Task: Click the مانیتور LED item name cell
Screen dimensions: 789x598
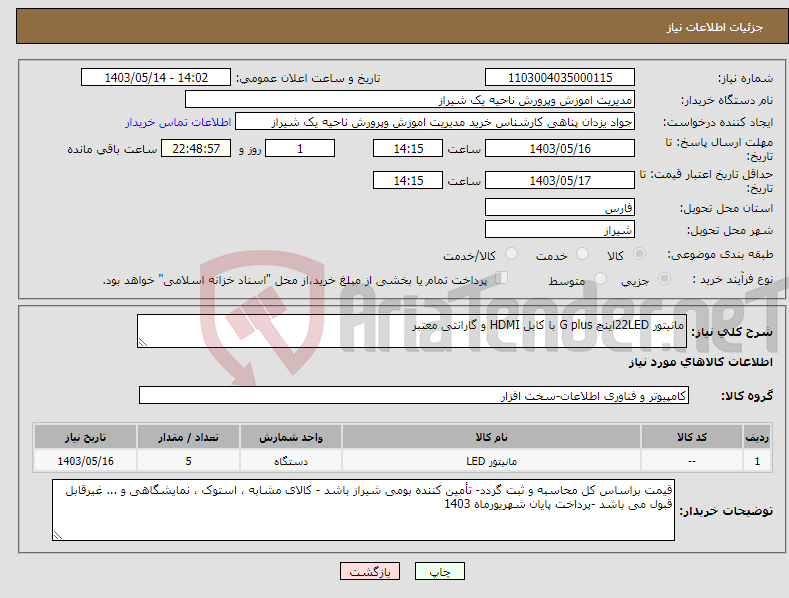Action: coord(491,461)
